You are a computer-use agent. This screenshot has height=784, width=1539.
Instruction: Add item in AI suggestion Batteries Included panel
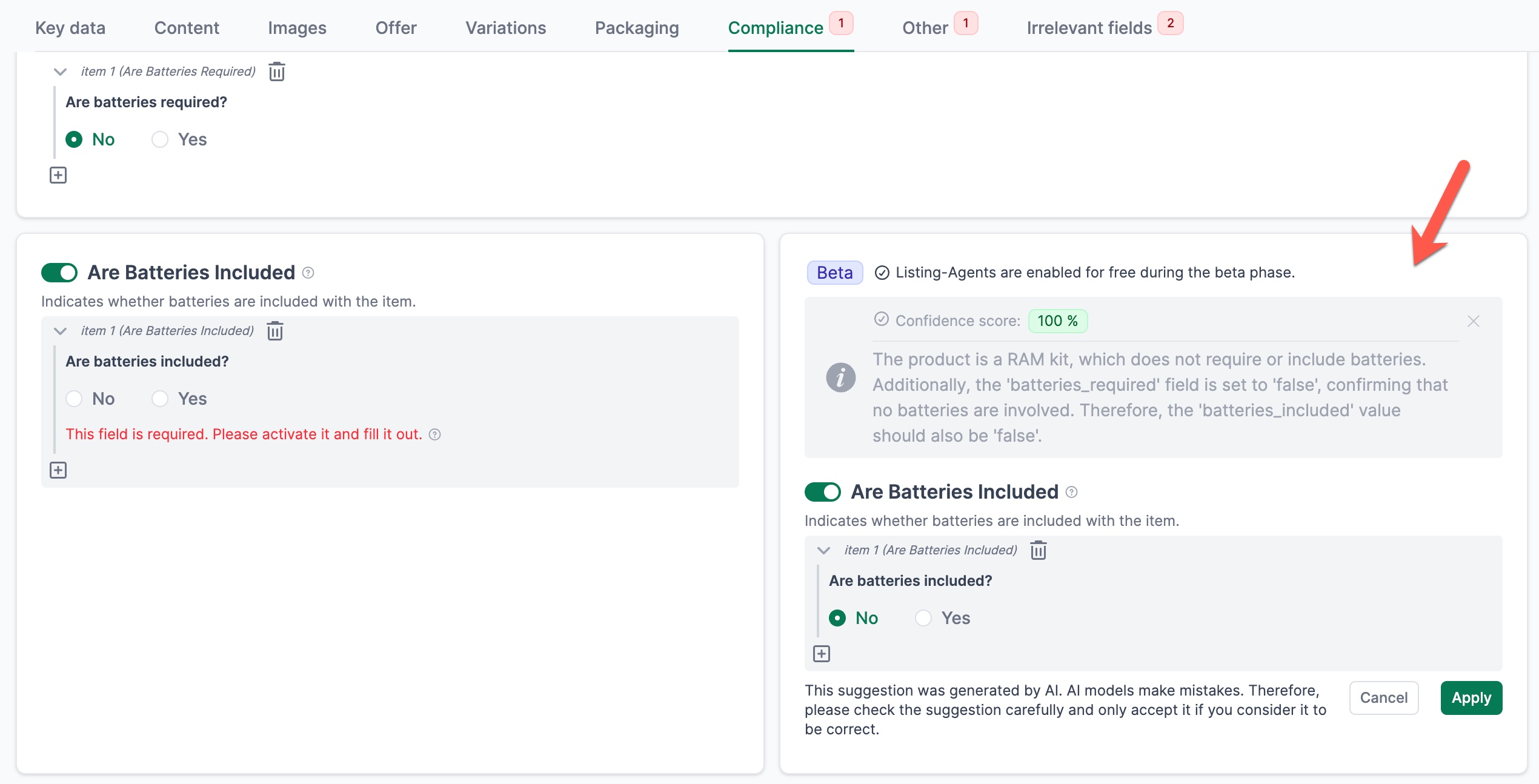coord(822,654)
